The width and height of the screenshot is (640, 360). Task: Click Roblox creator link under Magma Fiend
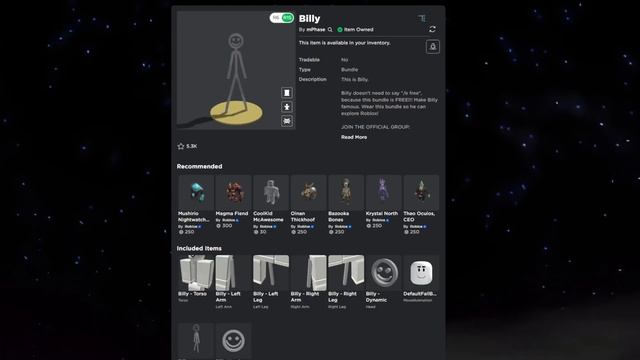pyautogui.click(x=229, y=220)
